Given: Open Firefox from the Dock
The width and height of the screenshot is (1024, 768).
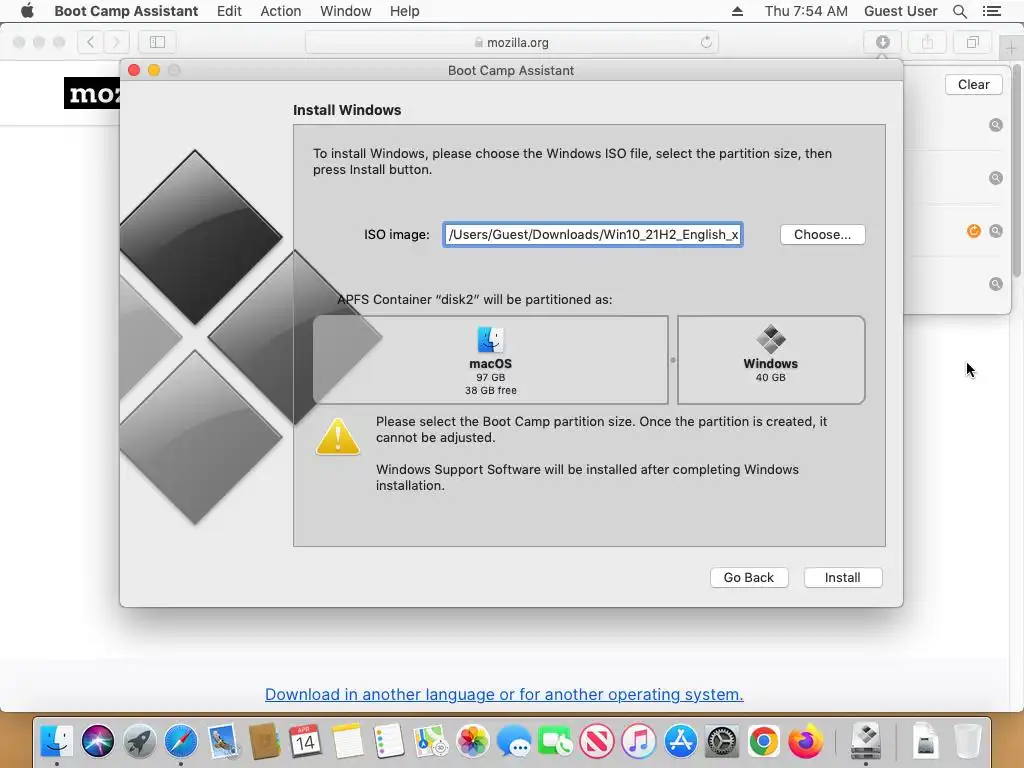Looking at the screenshot, I should 805,741.
